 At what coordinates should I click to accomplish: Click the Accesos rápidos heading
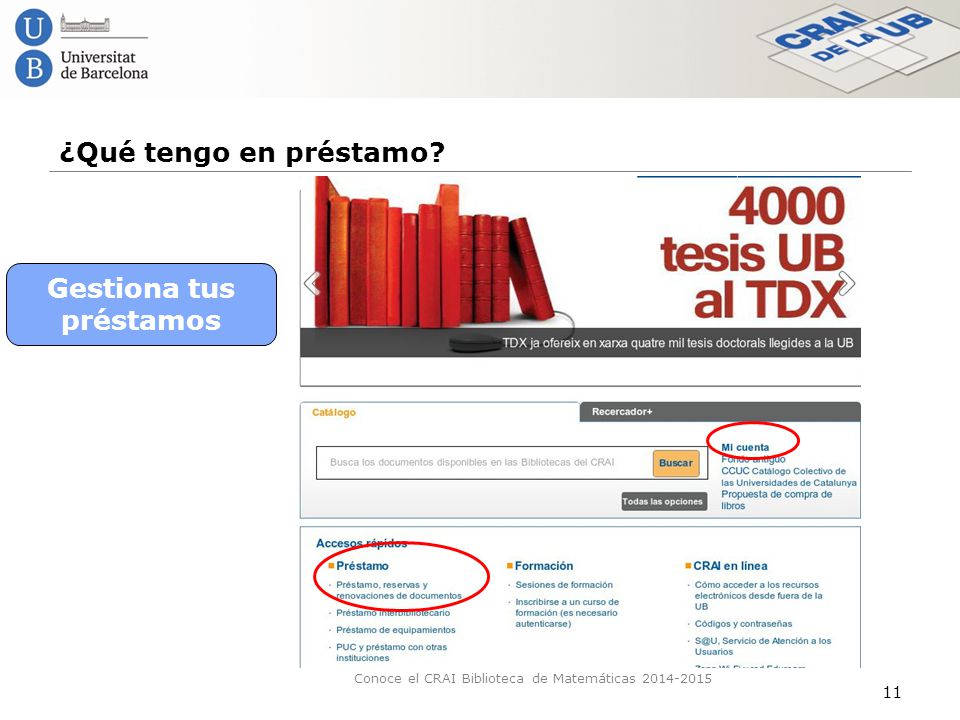pos(361,543)
